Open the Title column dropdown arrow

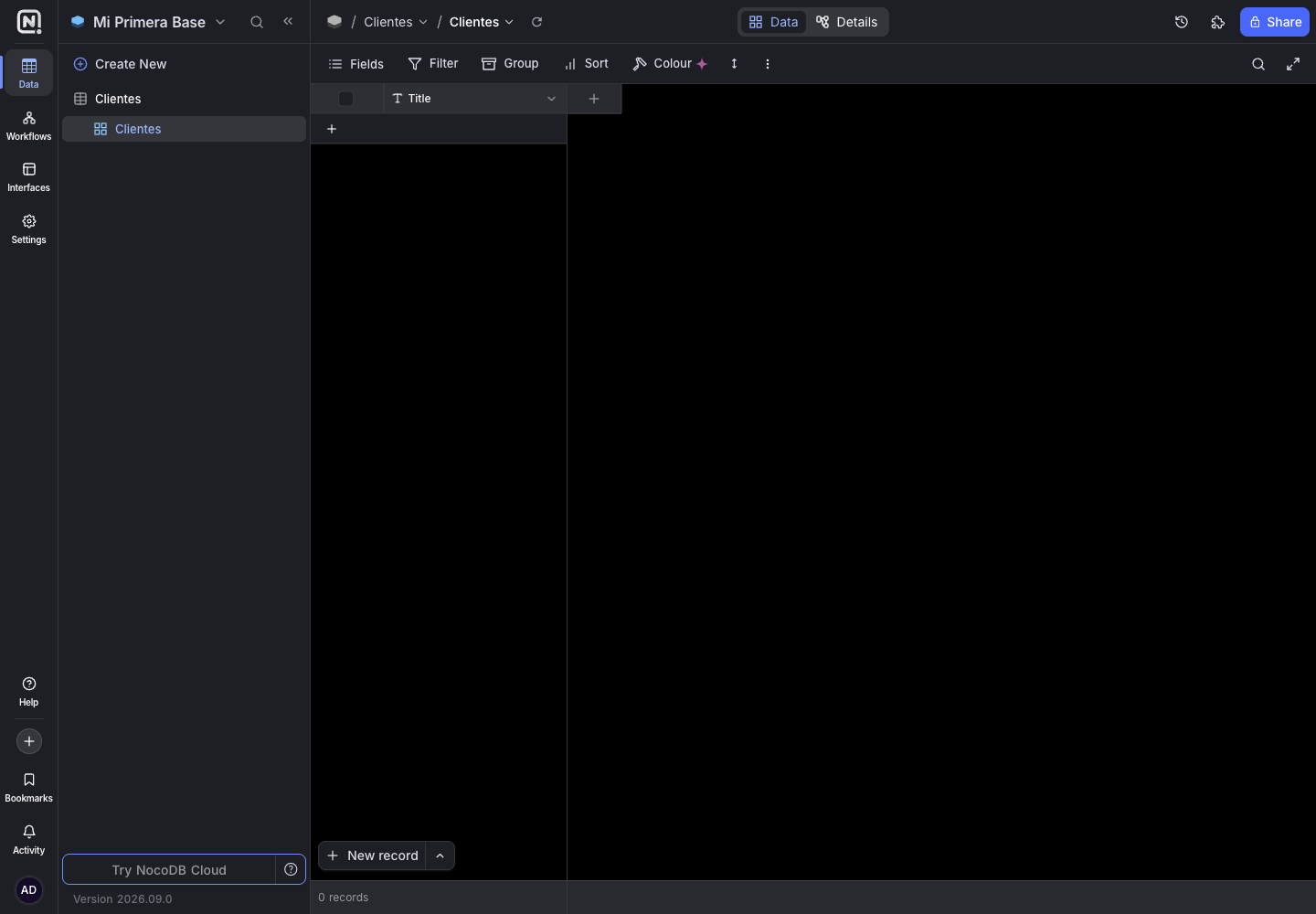tap(551, 99)
